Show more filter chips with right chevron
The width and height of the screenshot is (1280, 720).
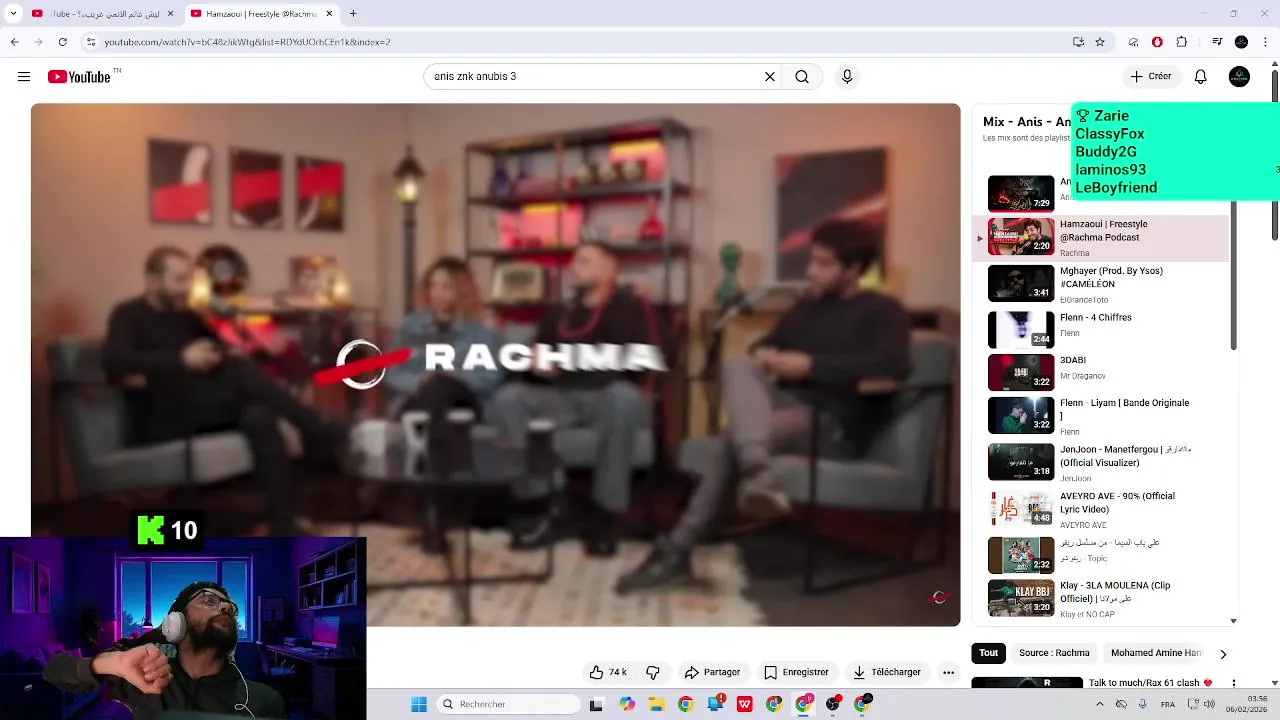(1222, 654)
